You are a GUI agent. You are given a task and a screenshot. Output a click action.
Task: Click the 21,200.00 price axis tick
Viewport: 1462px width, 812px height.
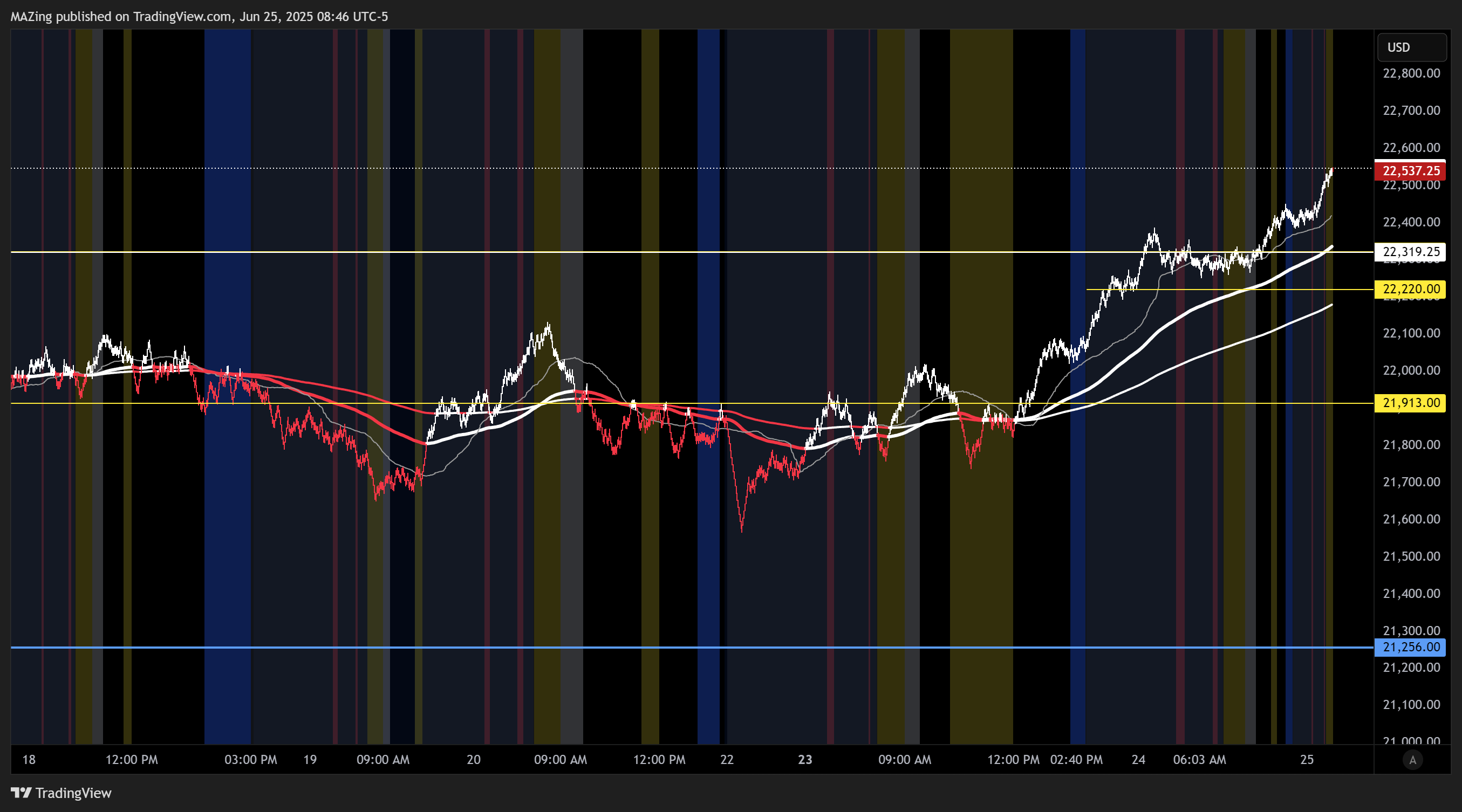click(1411, 668)
